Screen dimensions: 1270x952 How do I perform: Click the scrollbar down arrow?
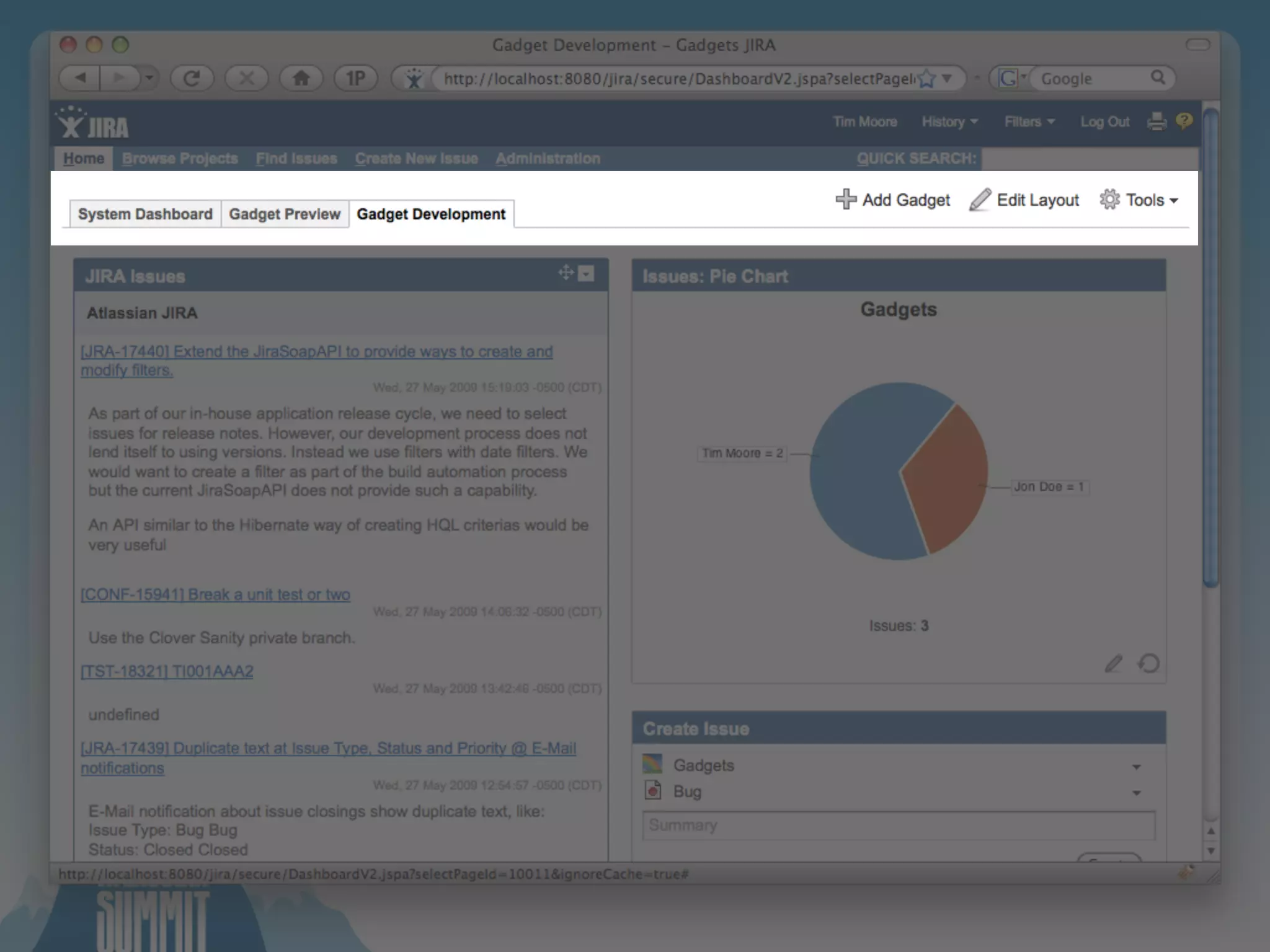click(x=1210, y=850)
